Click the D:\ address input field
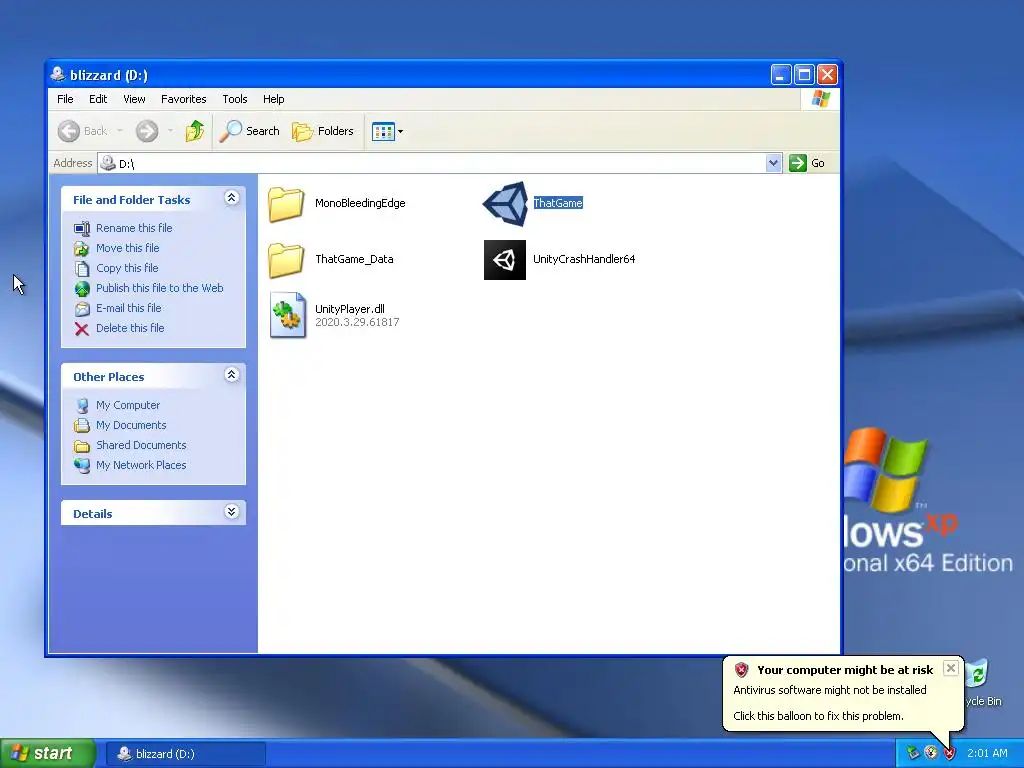This screenshot has width=1024, height=768. tap(432, 163)
